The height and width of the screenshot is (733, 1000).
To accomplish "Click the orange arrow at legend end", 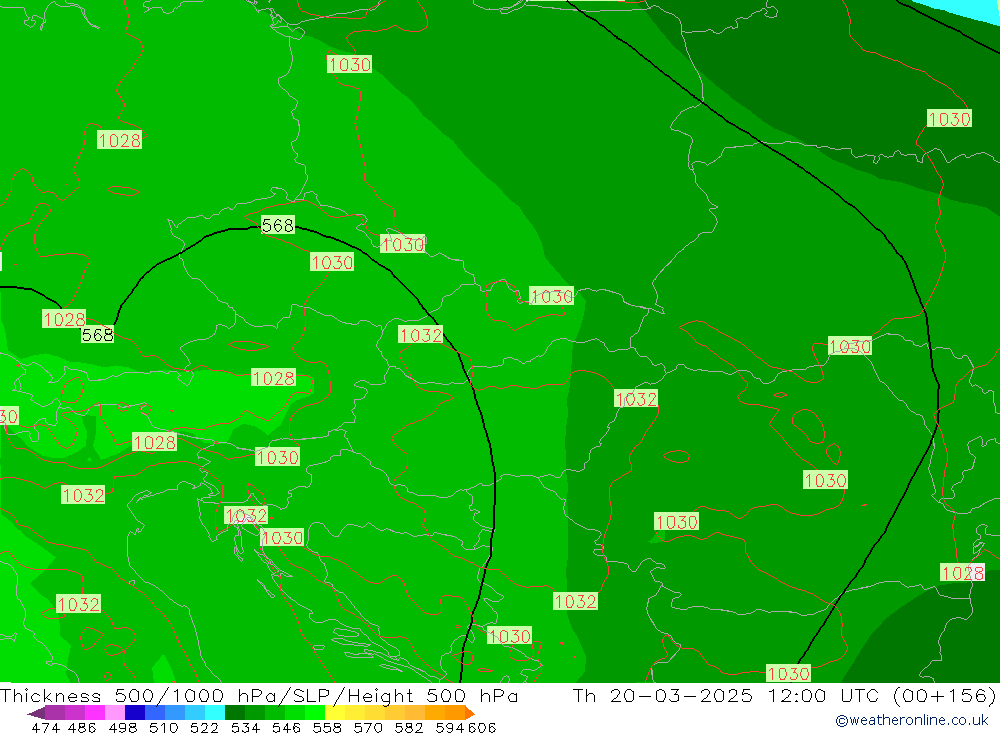I will [x=470, y=713].
